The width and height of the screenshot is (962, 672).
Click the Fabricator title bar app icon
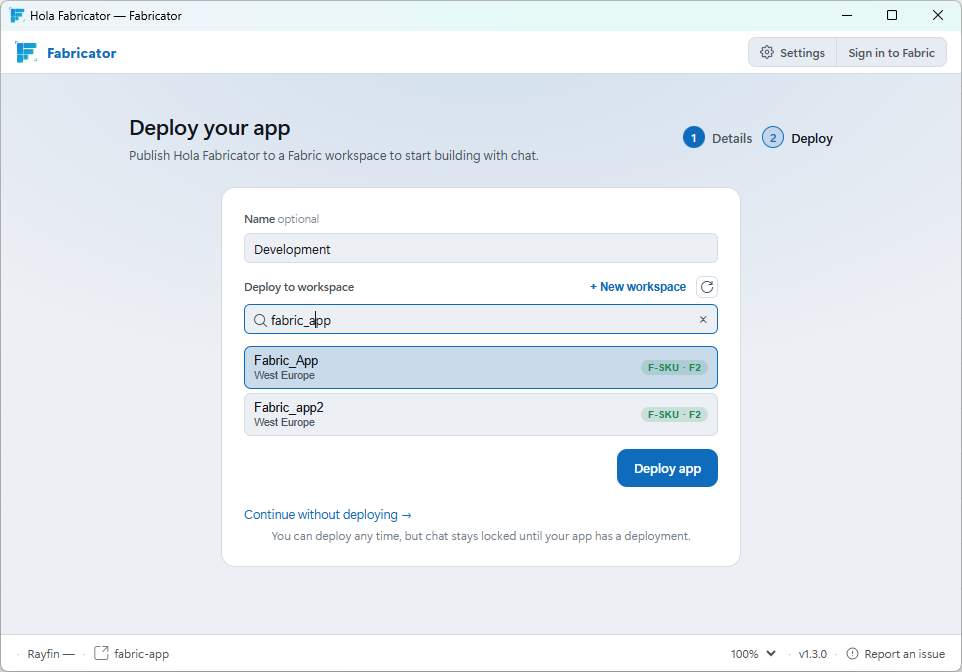(17, 15)
